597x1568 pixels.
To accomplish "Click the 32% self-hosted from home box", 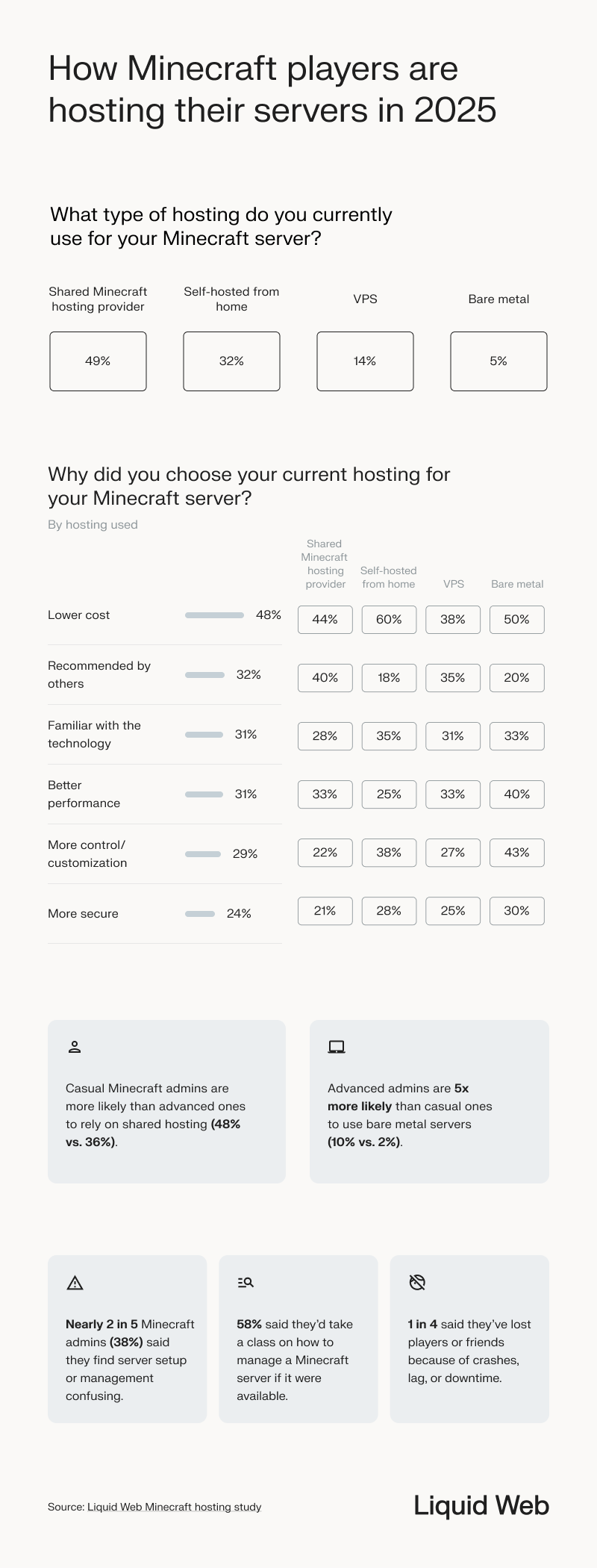I will click(231, 361).
